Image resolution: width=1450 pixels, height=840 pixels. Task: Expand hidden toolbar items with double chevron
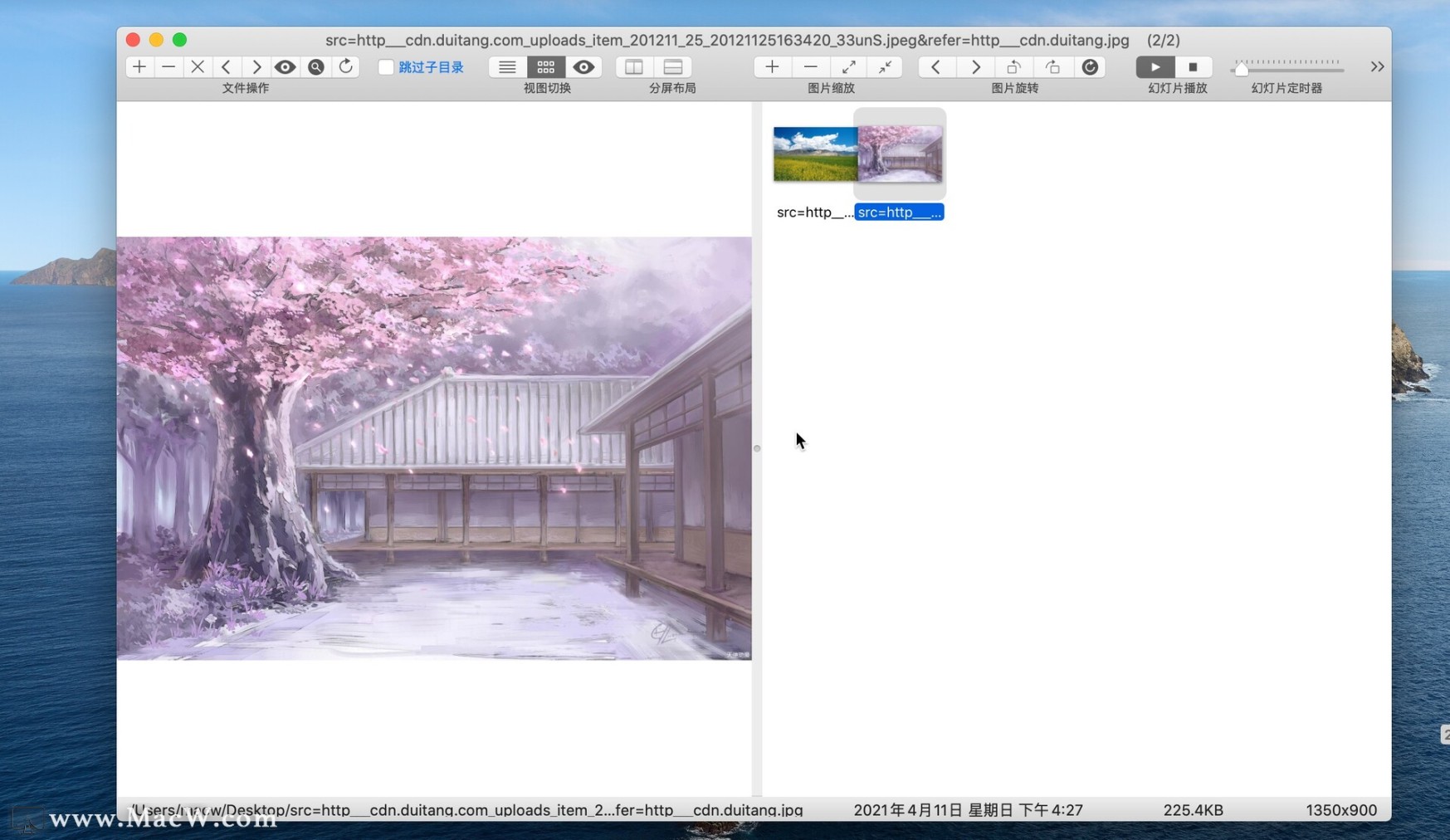pos(1377,67)
